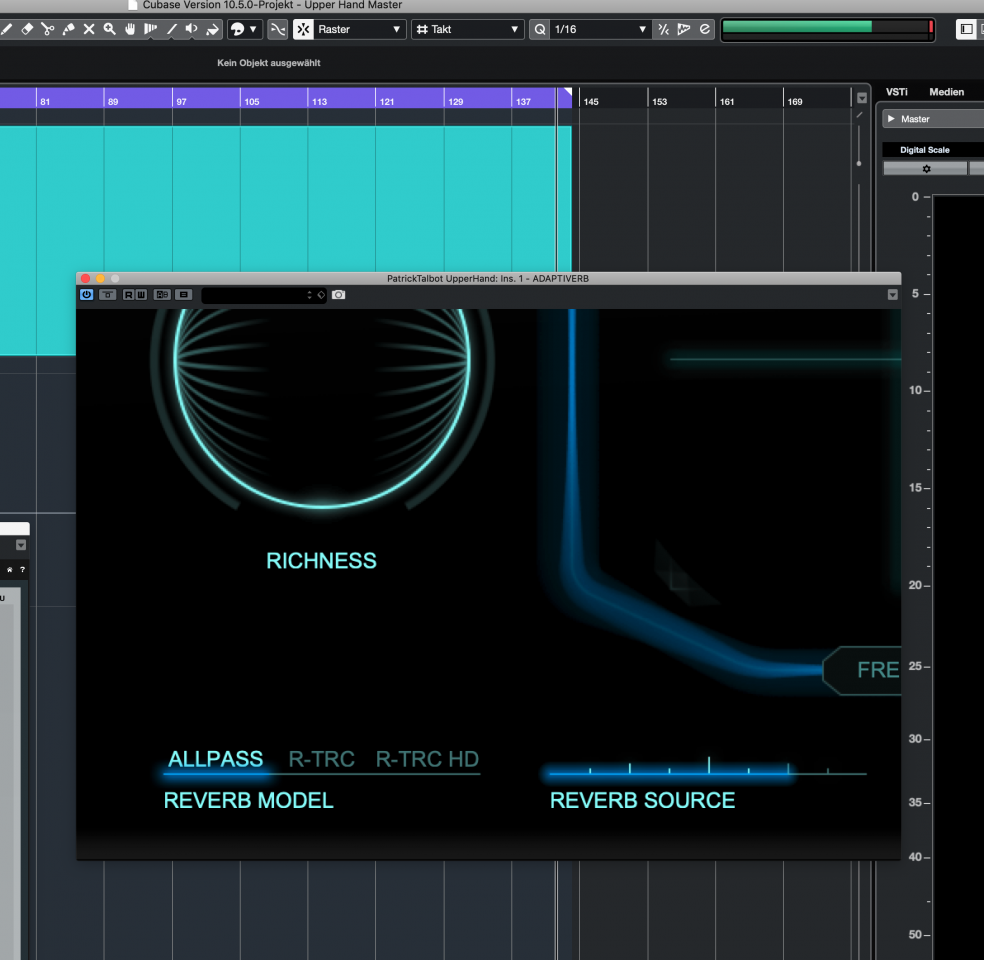984x960 pixels.
Task: Click the pencil icon below ruler menu
Action: tap(859, 115)
